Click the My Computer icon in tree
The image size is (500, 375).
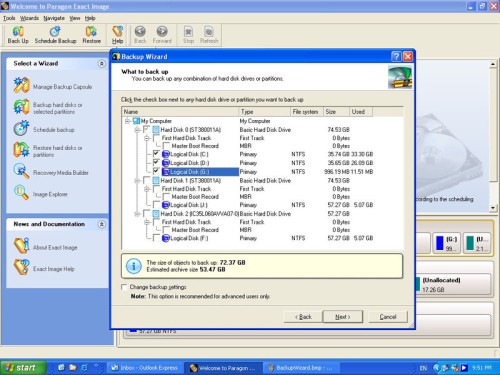tap(136, 121)
